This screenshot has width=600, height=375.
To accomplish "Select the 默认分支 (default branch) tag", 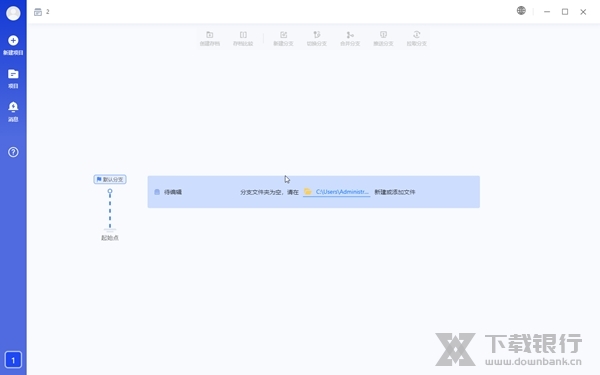I will (110, 179).
